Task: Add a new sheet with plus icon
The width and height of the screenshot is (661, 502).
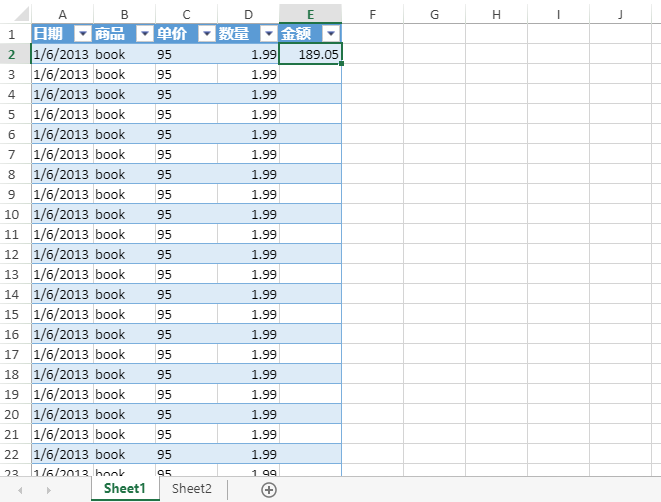Action: [269, 490]
